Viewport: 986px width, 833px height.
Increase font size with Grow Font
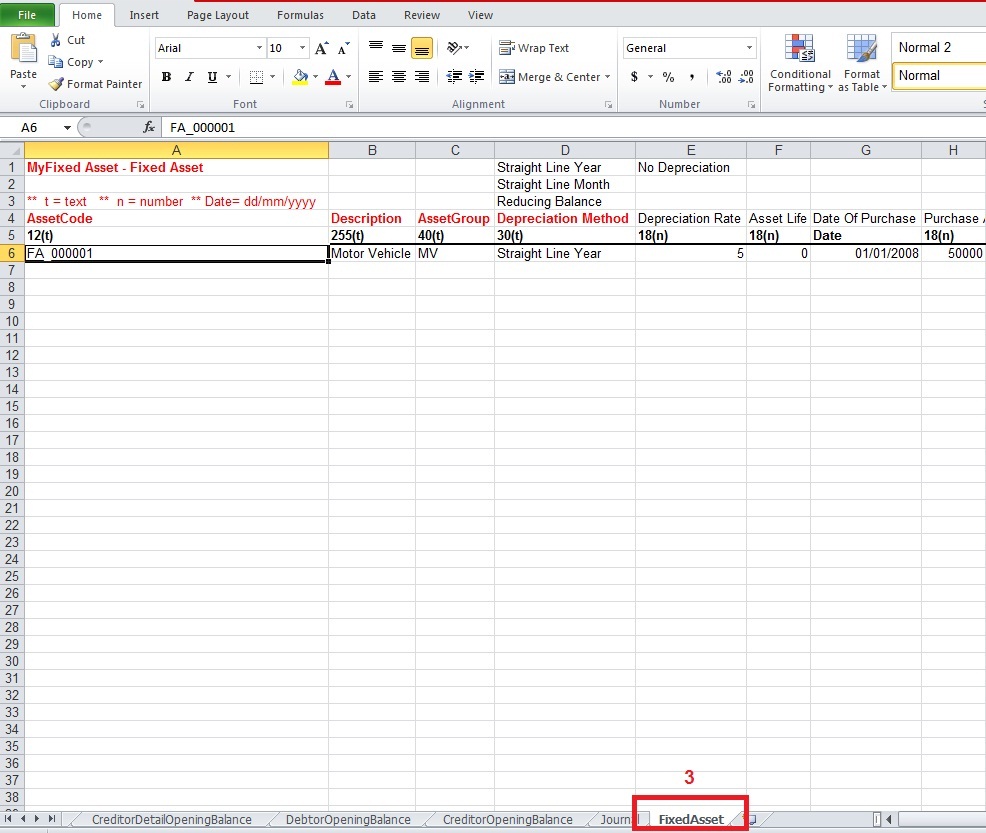click(x=321, y=48)
